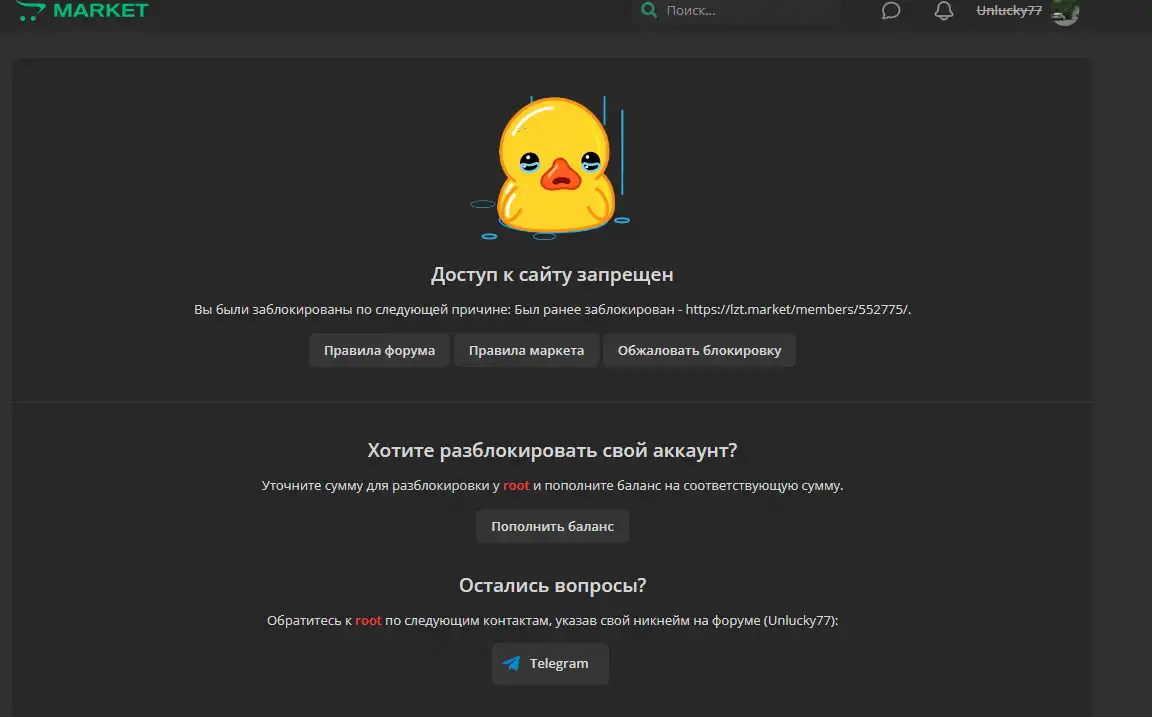This screenshot has height=717, width=1152.
Task: Click Пополнить баланс button
Action: (552, 526)
